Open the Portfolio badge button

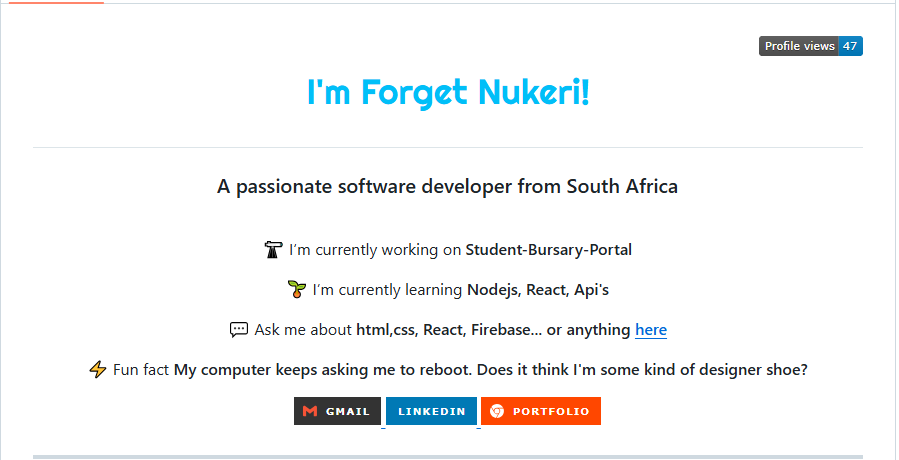click(541, 411)
